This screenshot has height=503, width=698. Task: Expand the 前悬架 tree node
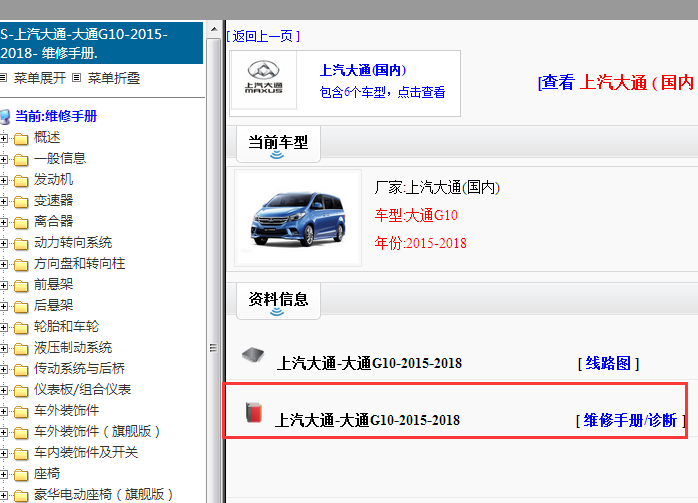(x=4, y=285)
